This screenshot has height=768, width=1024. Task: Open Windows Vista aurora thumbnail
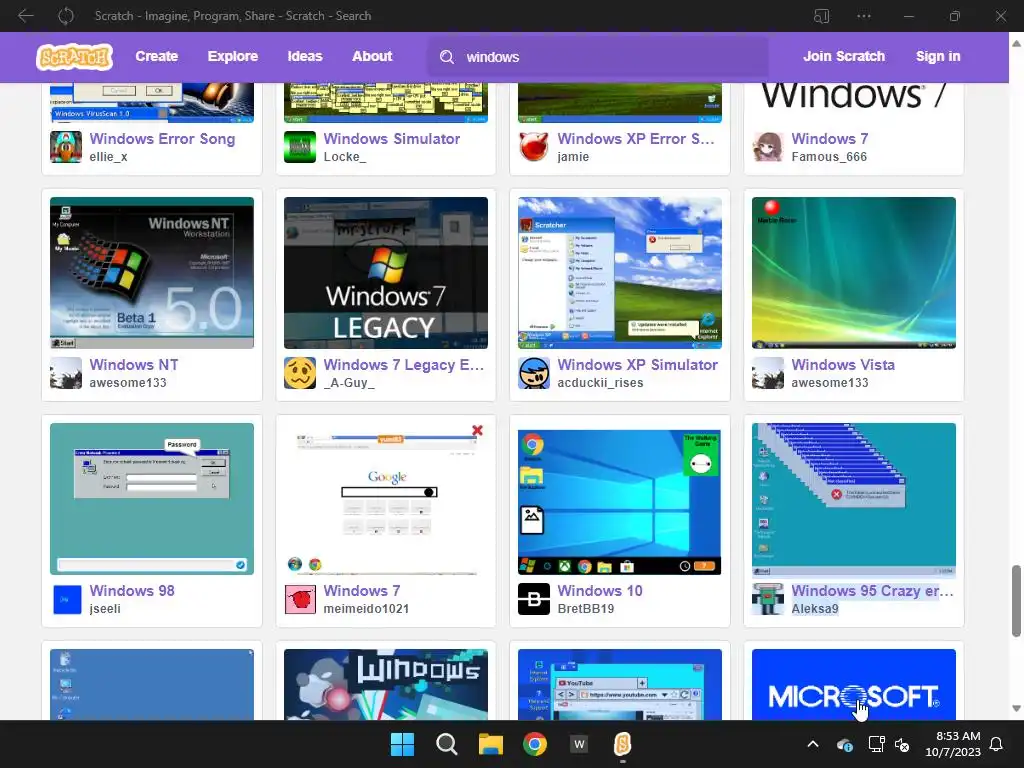pos(854,272)
